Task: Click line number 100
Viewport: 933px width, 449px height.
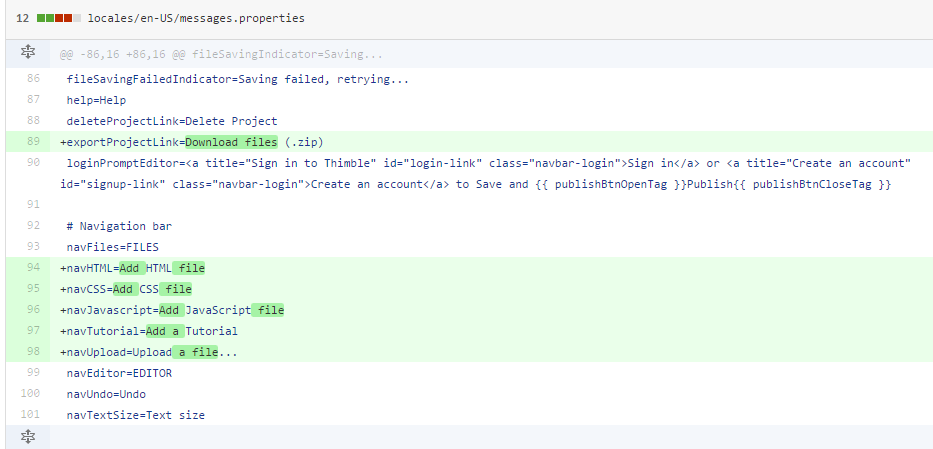Action: pos(31,394)
